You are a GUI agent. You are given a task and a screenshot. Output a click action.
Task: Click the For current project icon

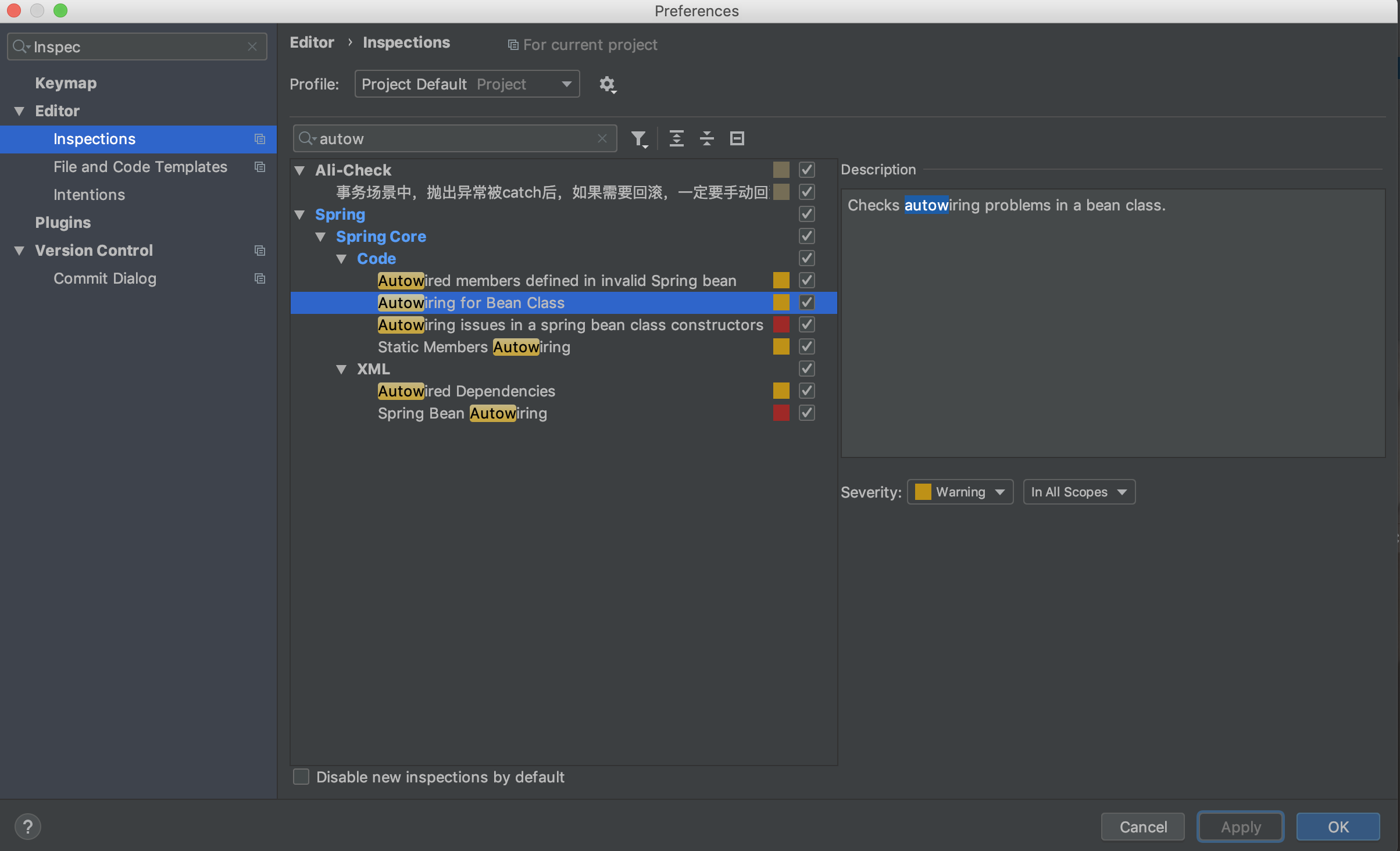[513, 45]
